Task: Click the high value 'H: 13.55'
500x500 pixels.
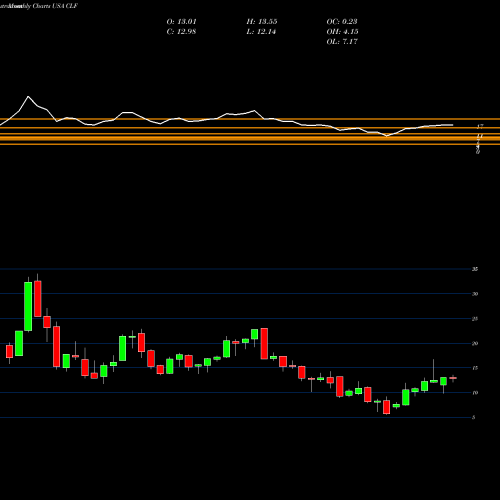Action: pyautogui.click(x=262, y=22)
